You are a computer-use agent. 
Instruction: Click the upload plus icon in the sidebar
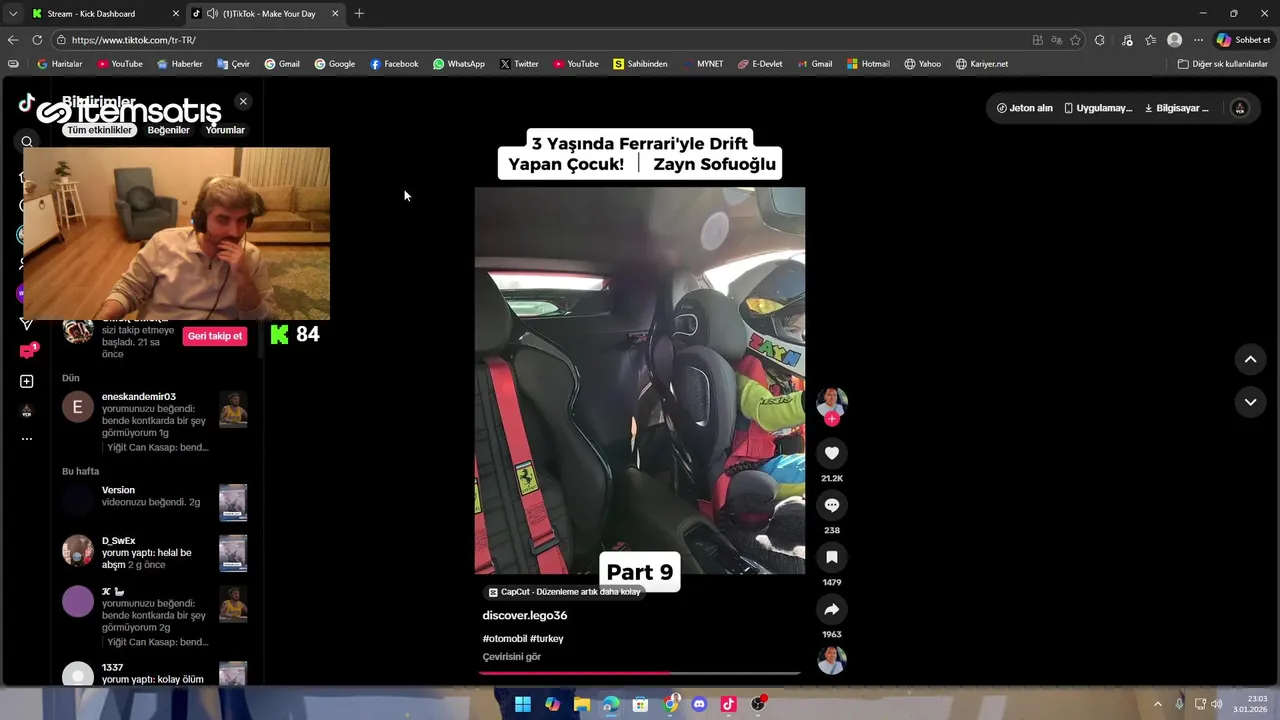[x=27, y=381]
